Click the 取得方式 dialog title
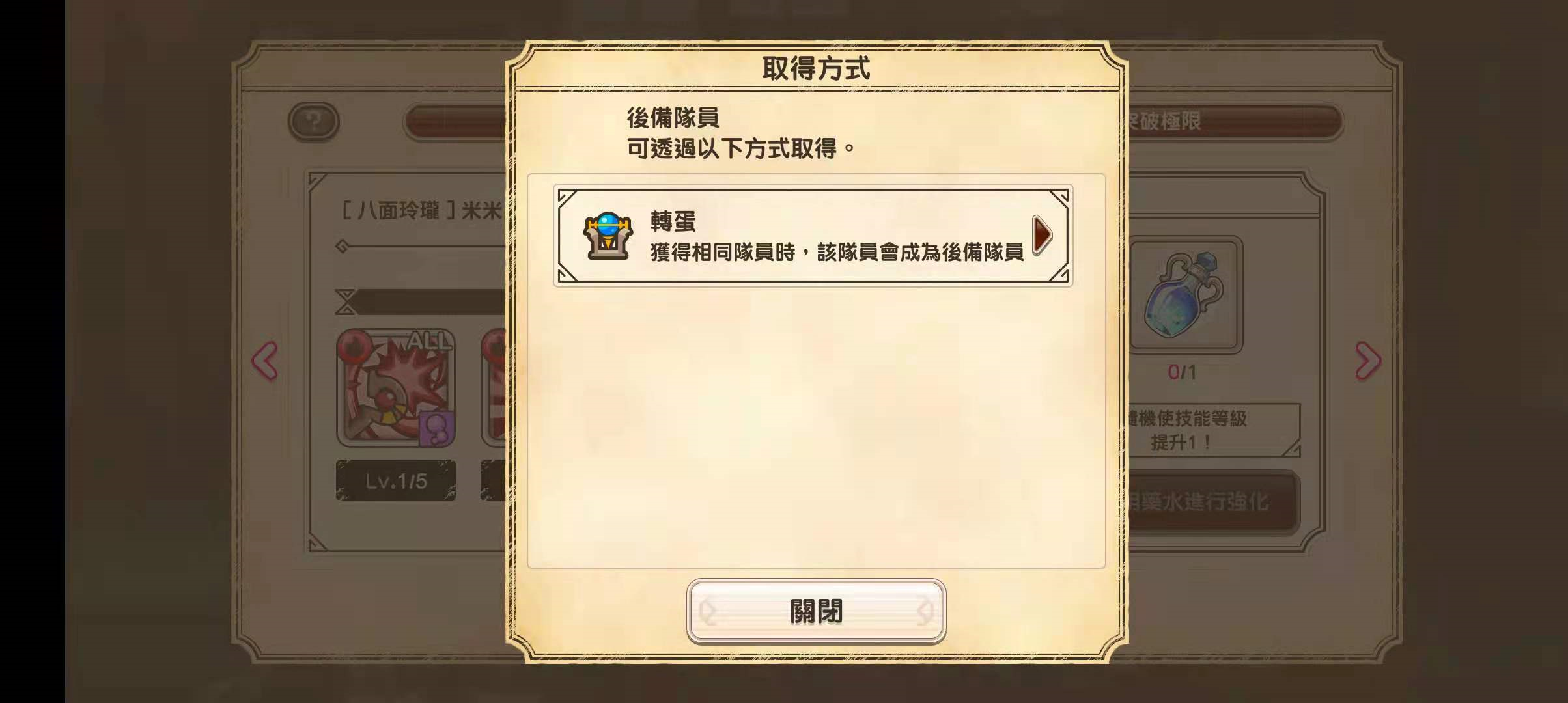Viewport: 1568px width, 703px height. tap(816, 68)
